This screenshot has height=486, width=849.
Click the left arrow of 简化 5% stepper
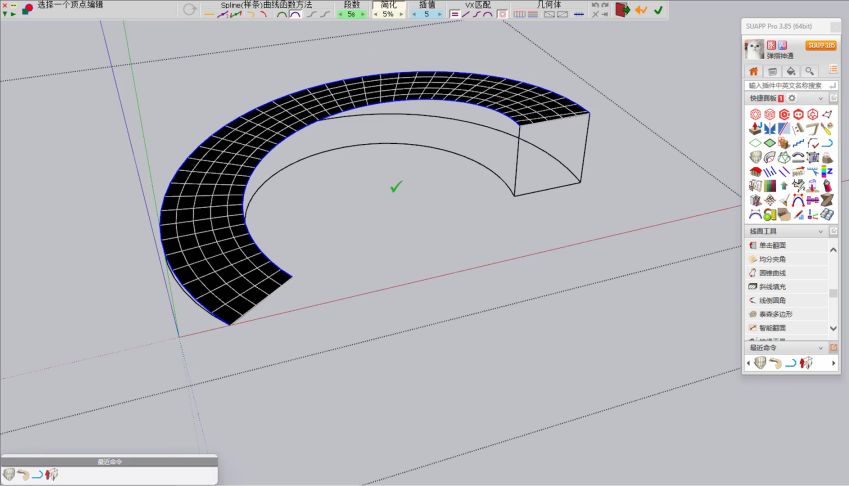tap(376, 15)
